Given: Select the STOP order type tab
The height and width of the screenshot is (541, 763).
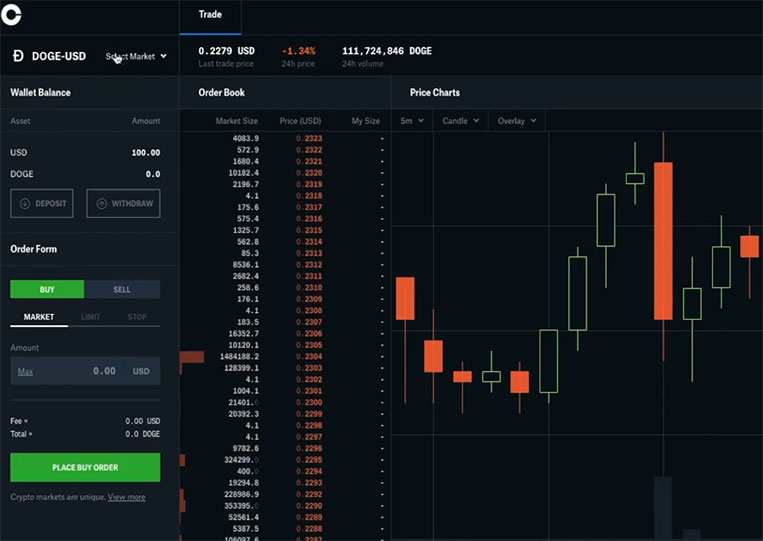Looking at the screenshot, I should point(137,317).
